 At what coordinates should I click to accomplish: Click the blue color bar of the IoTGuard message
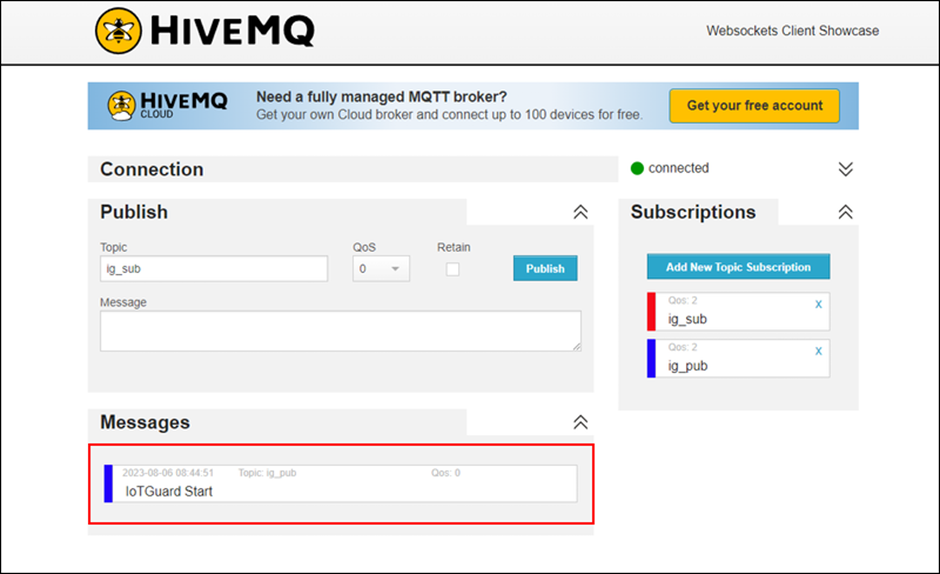click(x=109, y=483)
